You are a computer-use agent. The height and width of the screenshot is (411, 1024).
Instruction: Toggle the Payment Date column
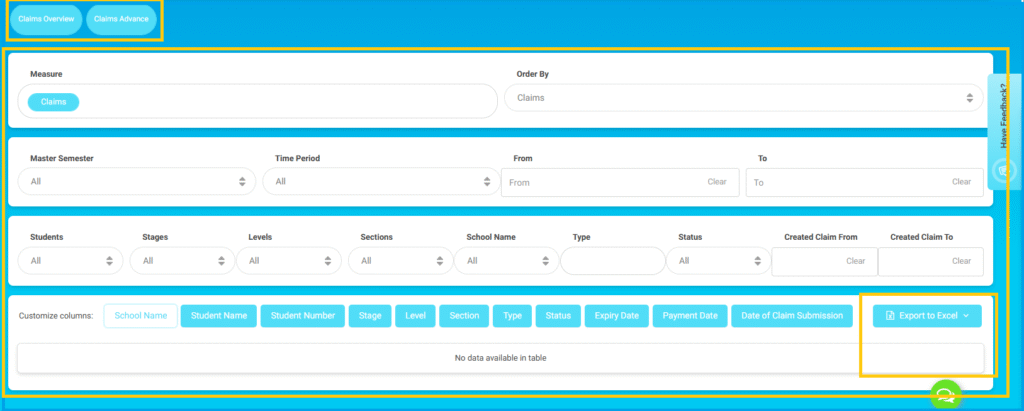coord(690,316)
